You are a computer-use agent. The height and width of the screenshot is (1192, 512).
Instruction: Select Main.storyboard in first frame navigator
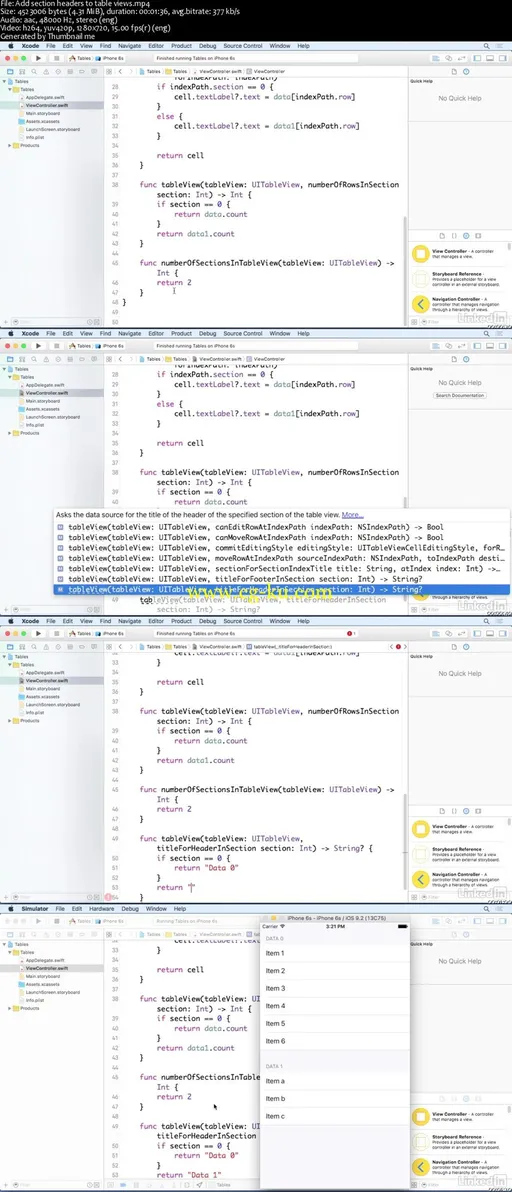42,113
